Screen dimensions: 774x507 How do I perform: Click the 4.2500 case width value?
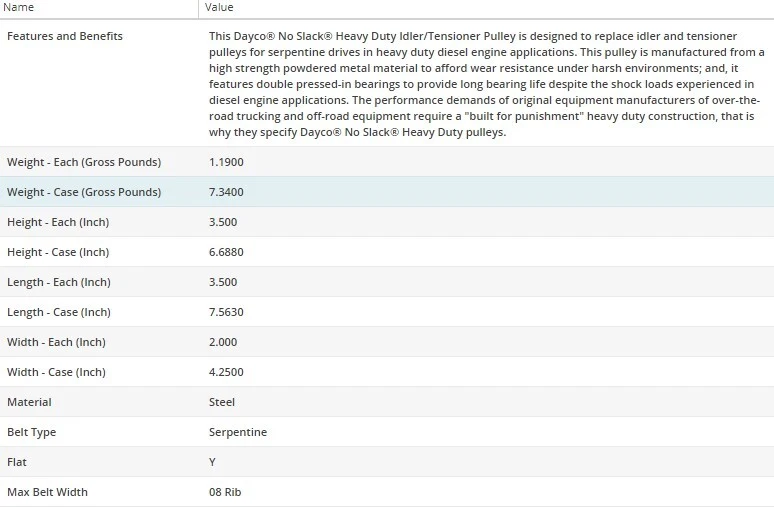pos(226,372)
